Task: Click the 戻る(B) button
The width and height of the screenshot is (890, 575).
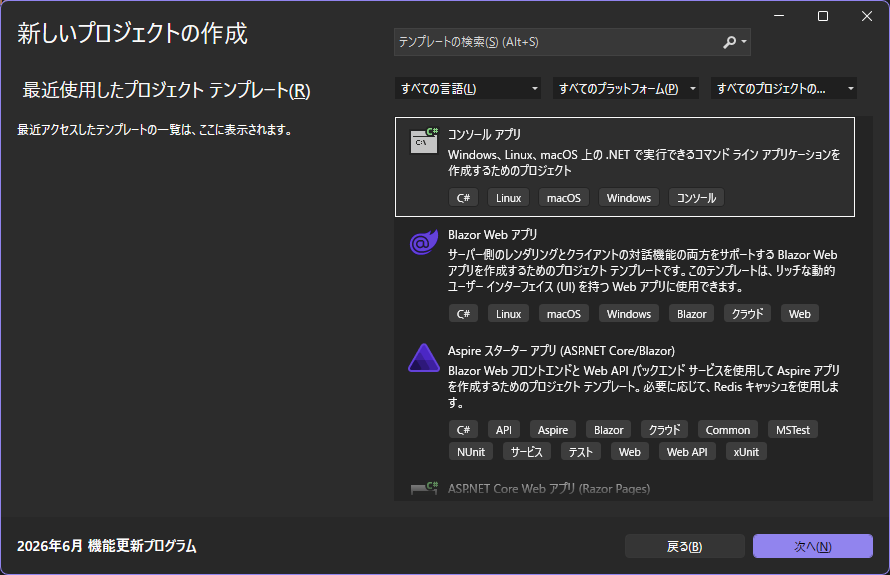Action: pos(685,546)
